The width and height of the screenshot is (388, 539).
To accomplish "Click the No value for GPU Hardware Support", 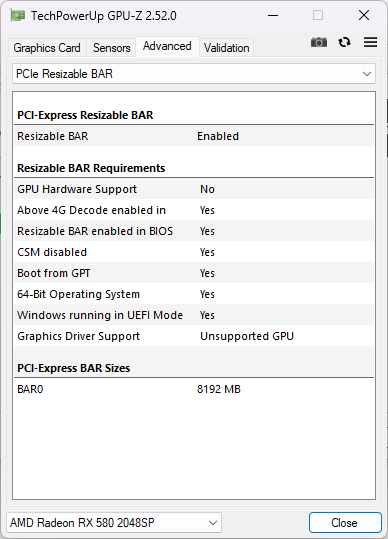I will pyautogui.click(x=207, y=189).
